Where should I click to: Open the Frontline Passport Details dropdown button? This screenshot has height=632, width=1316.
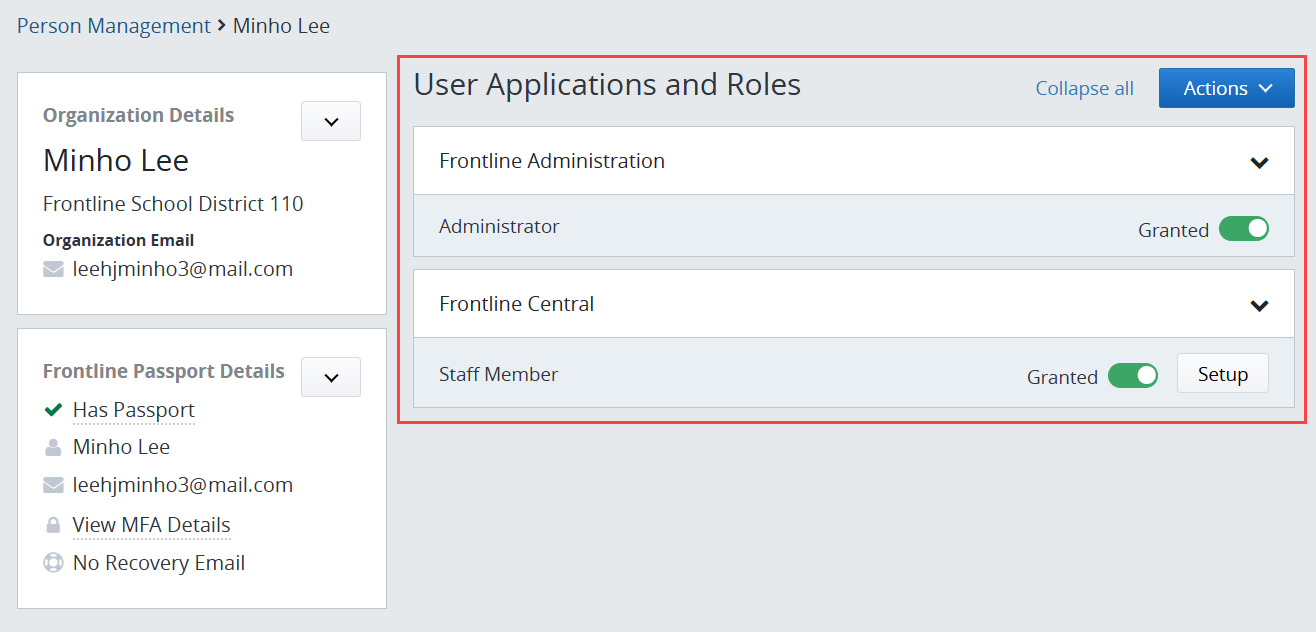pos(331,377)
